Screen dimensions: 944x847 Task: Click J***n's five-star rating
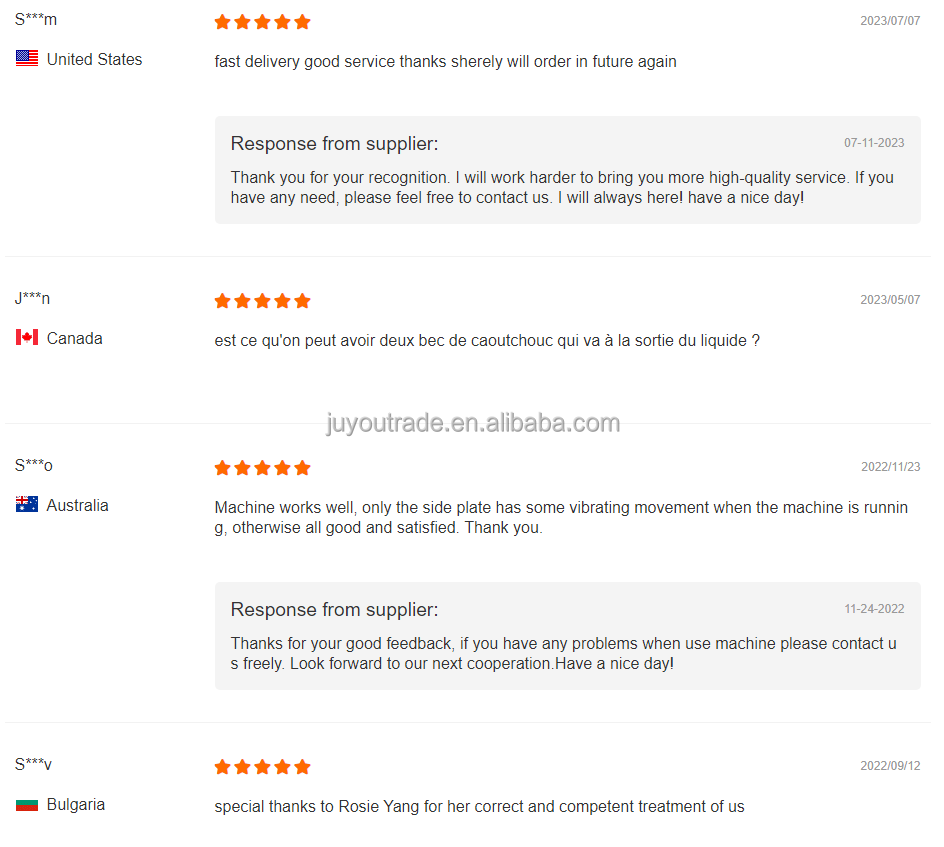[262, 301]
